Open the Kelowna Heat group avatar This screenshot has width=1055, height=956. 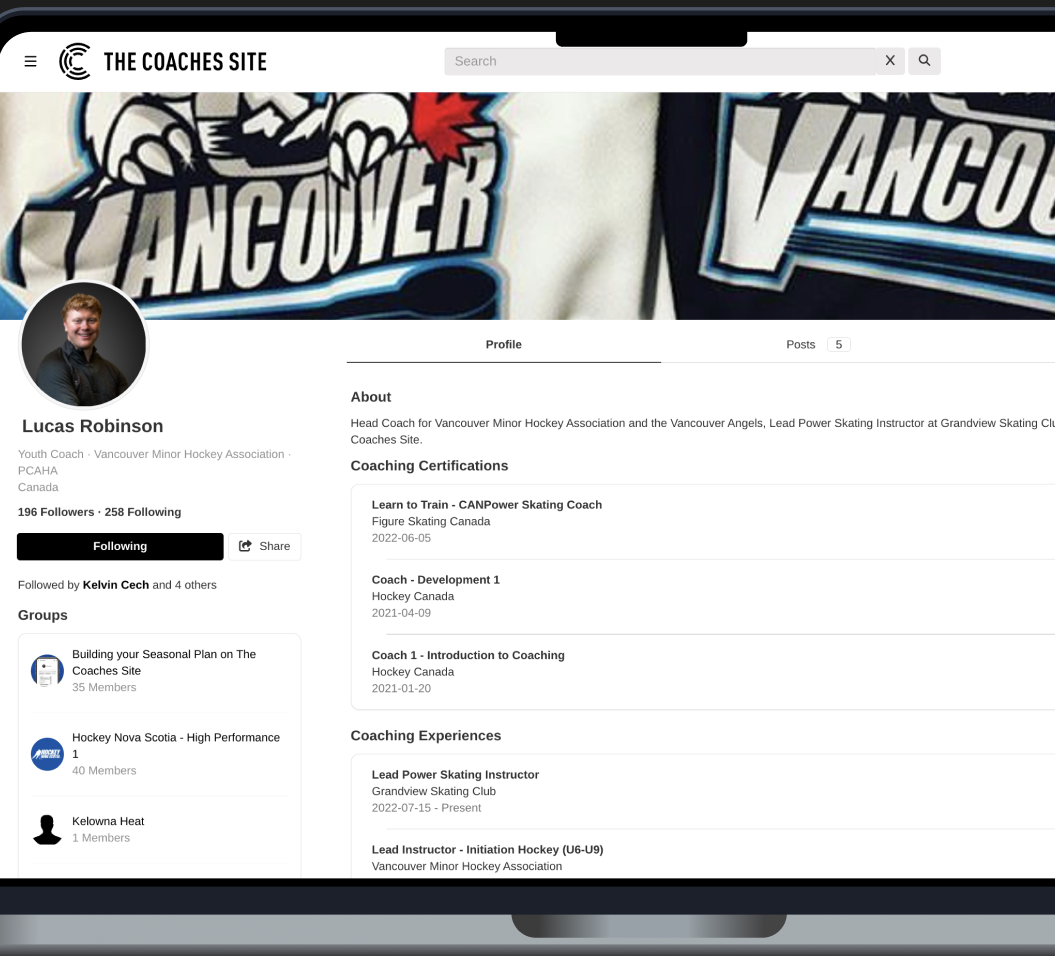coord(47,830)
